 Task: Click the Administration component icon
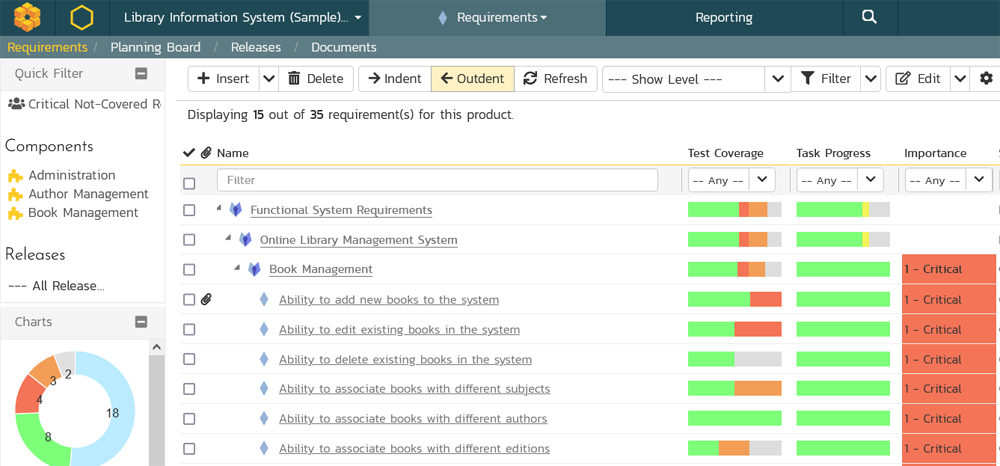coord(15,176)
